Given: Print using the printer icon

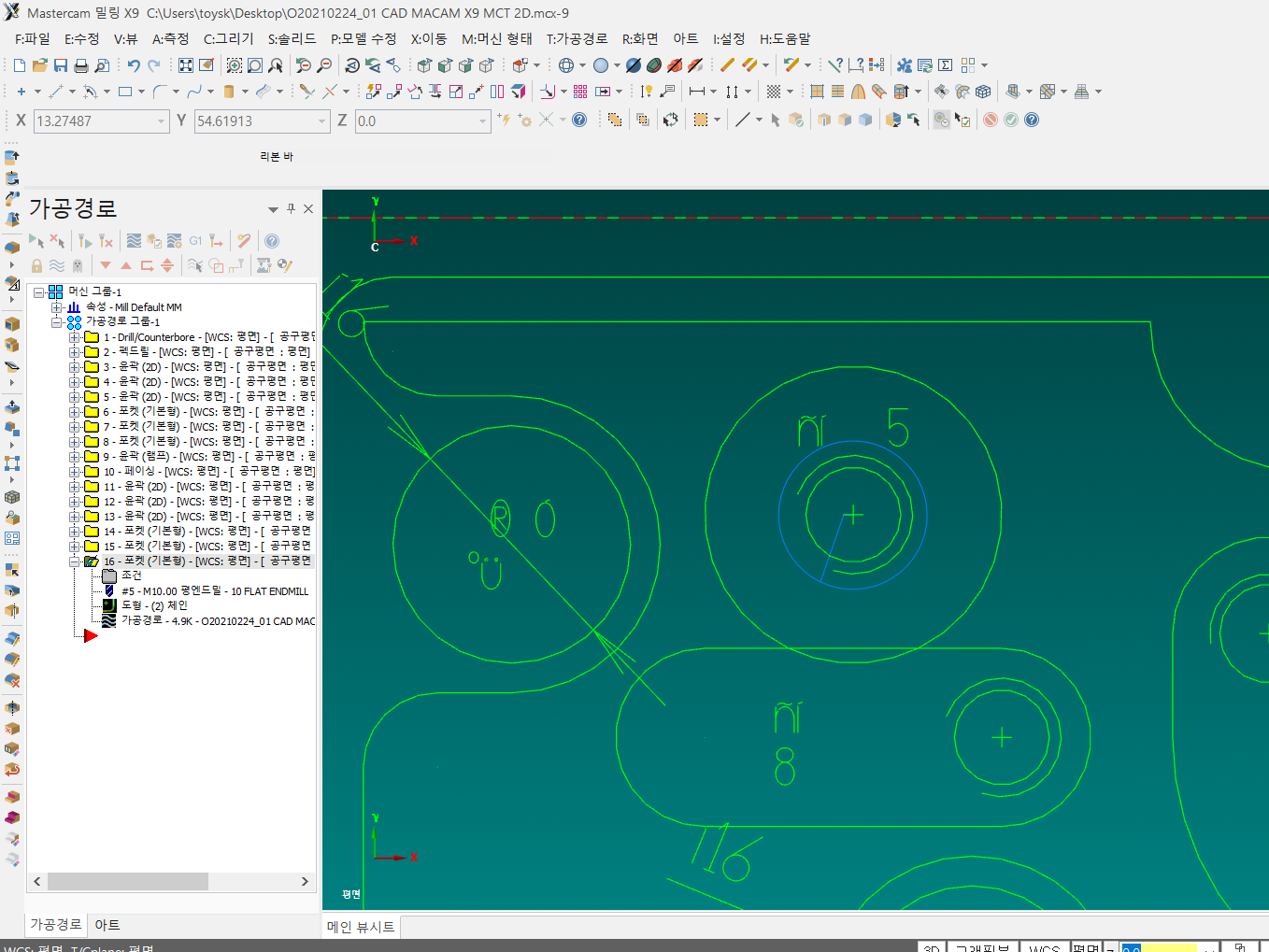Looking at the screenshot, I should point(81,65).
